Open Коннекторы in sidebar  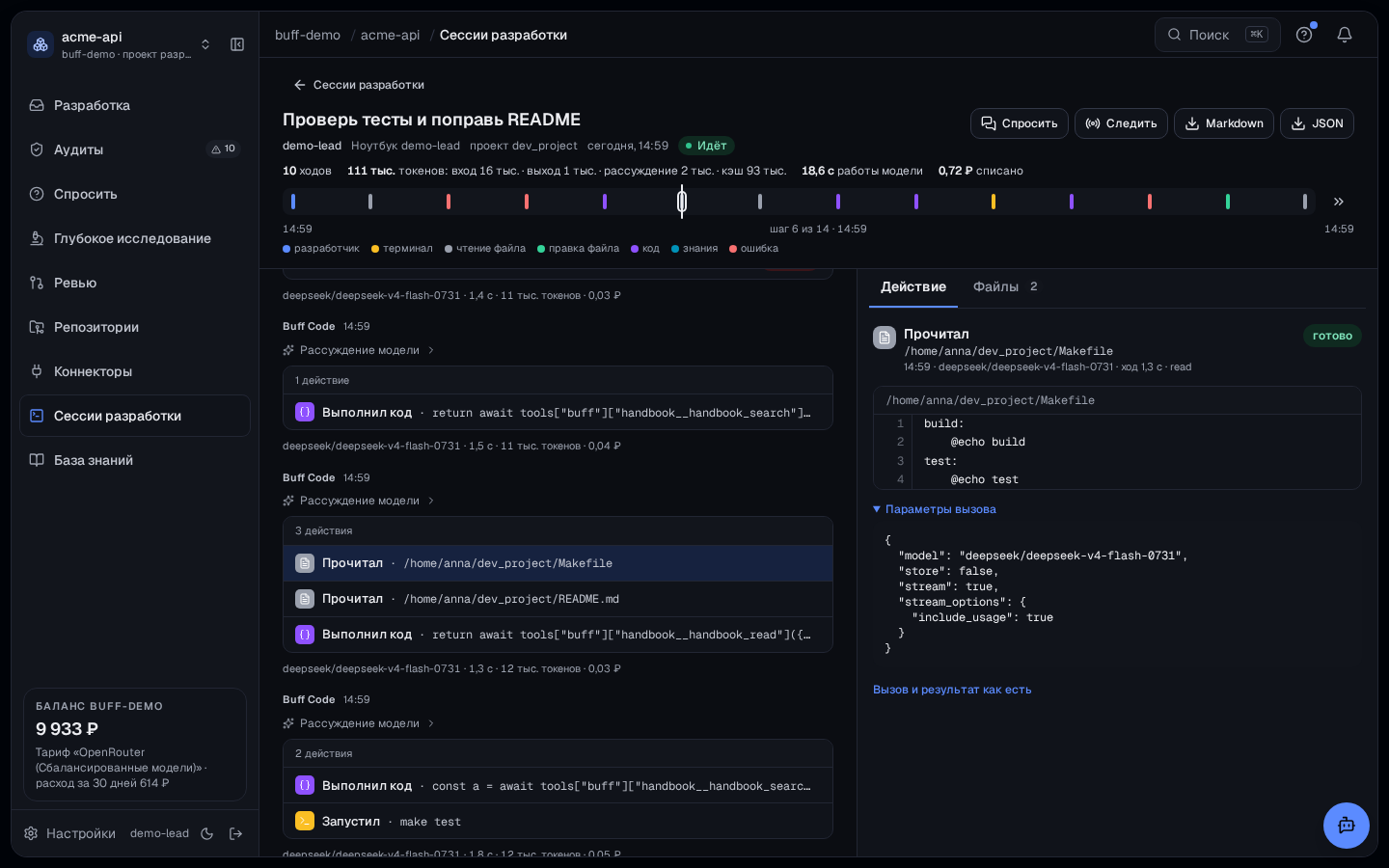coord(135,371)
